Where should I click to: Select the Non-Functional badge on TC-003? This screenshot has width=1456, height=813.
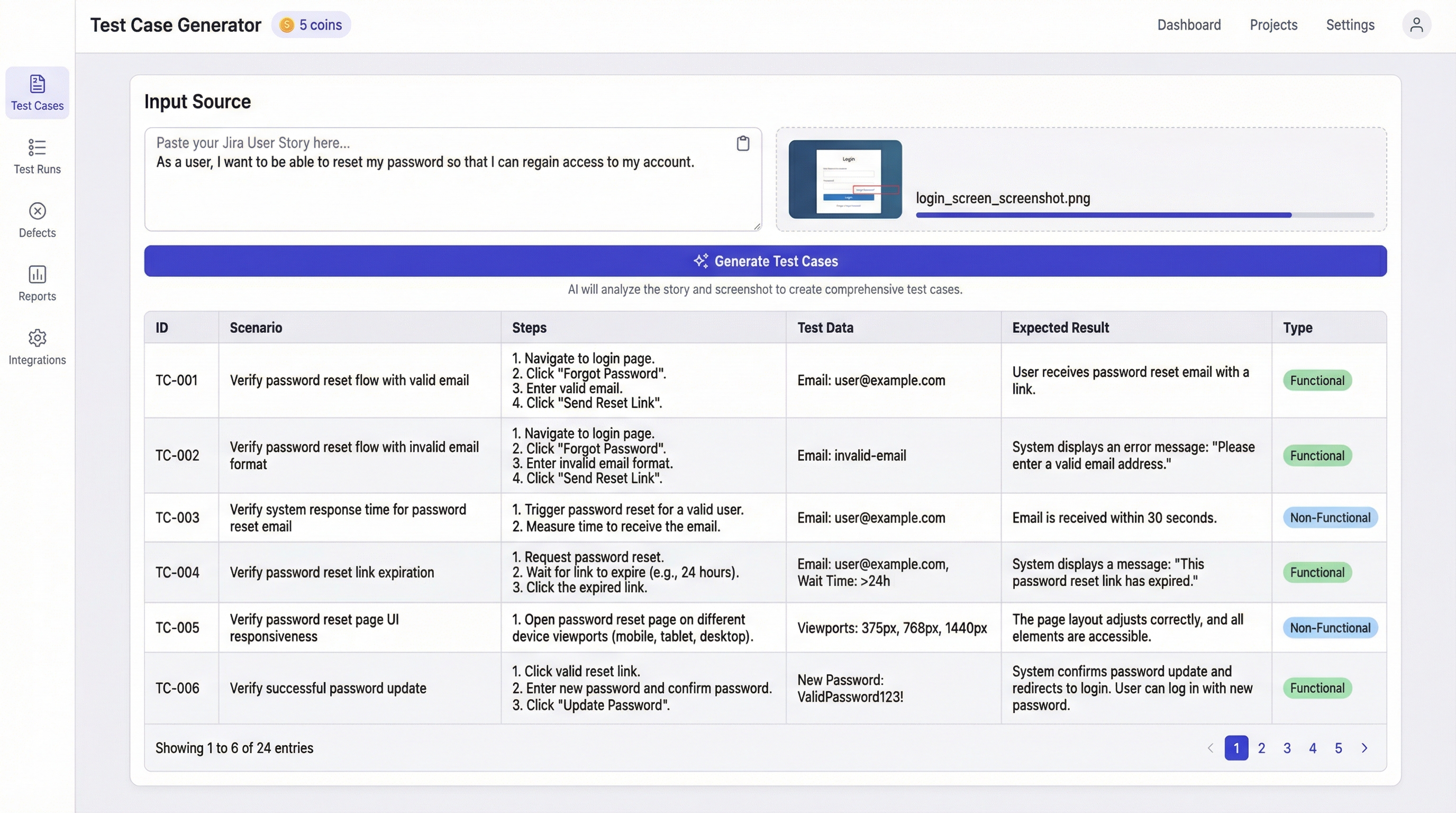[x=1330, y=517]
